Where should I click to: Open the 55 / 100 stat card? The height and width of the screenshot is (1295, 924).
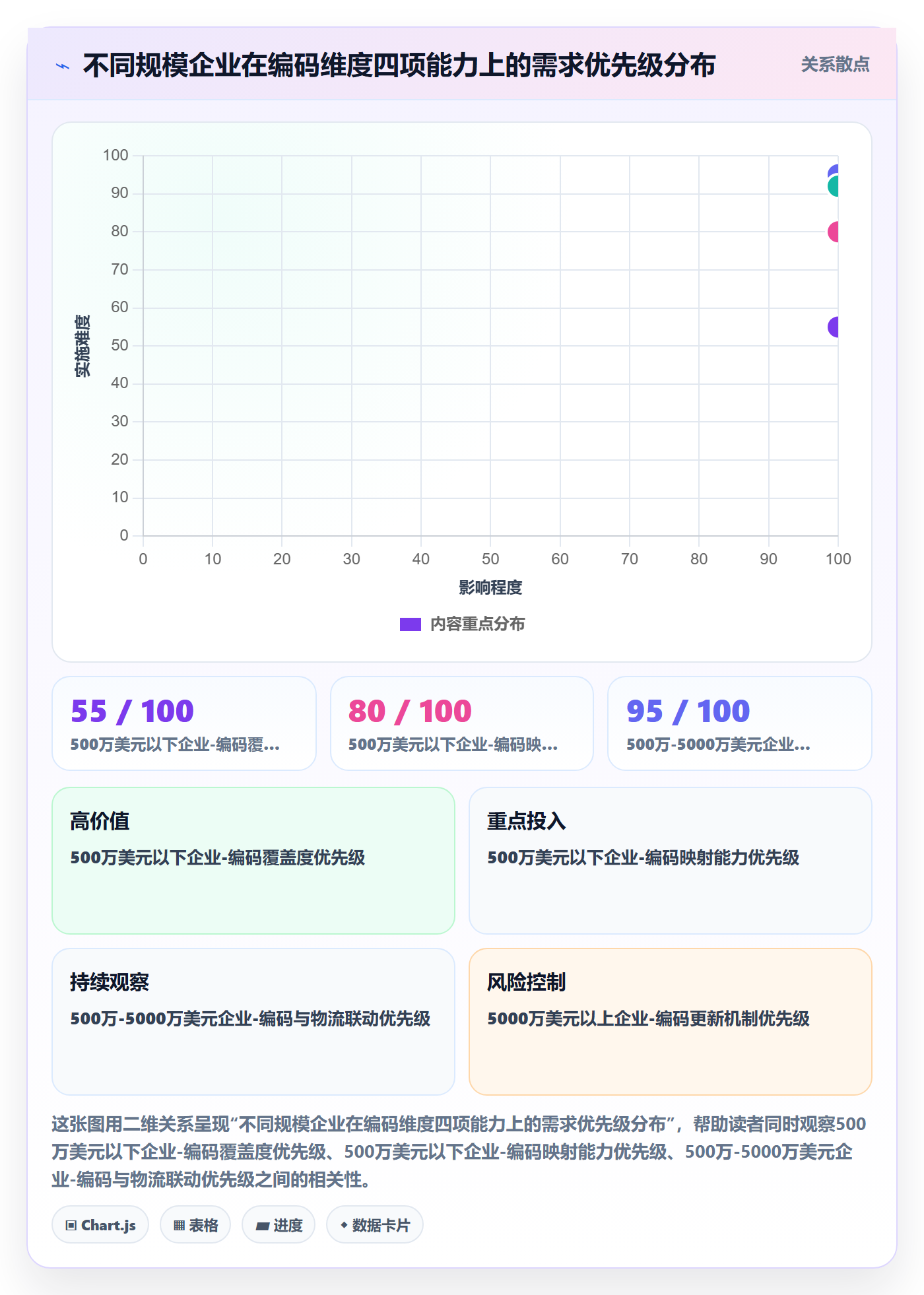(184, 723)
